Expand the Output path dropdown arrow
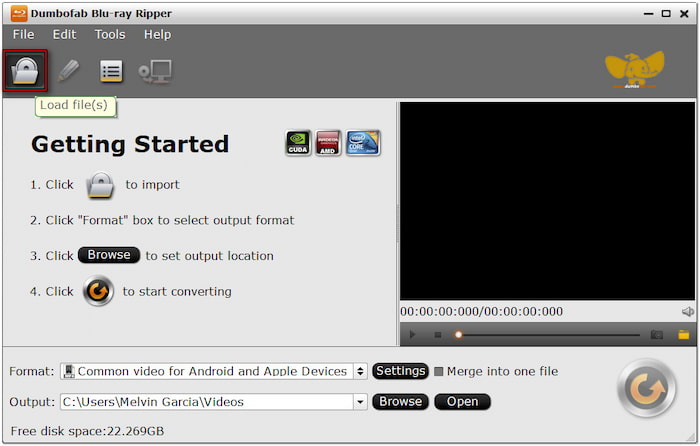 point(360,402)
